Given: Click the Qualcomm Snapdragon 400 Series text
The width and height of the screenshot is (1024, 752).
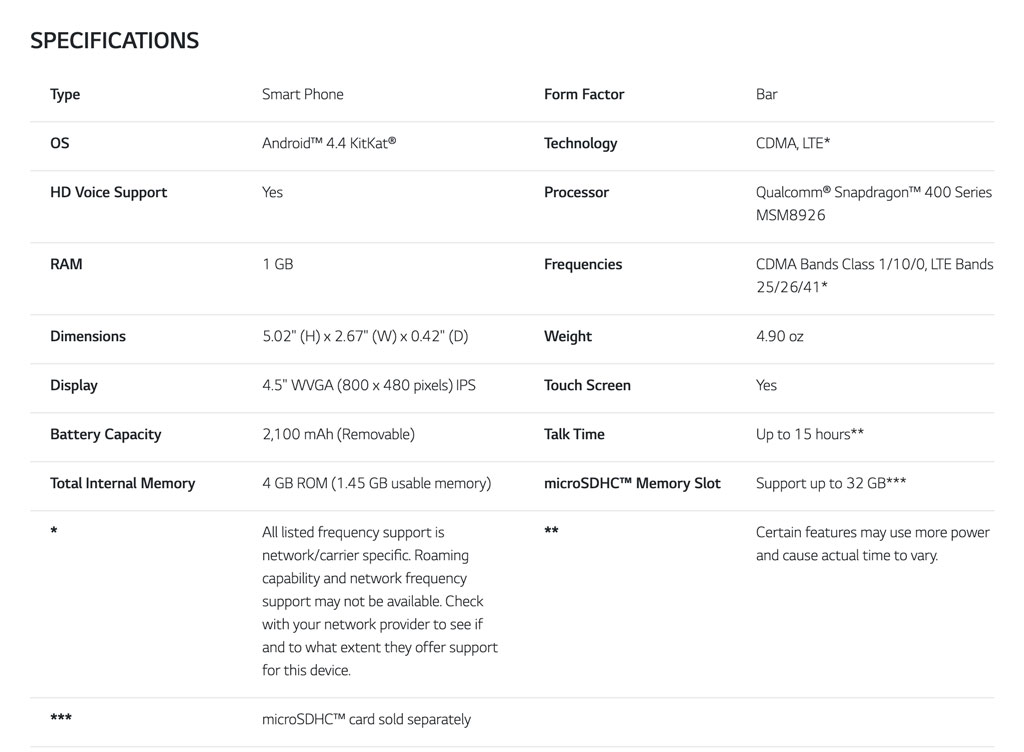Looking at the screenshot, I should point(873,193).
